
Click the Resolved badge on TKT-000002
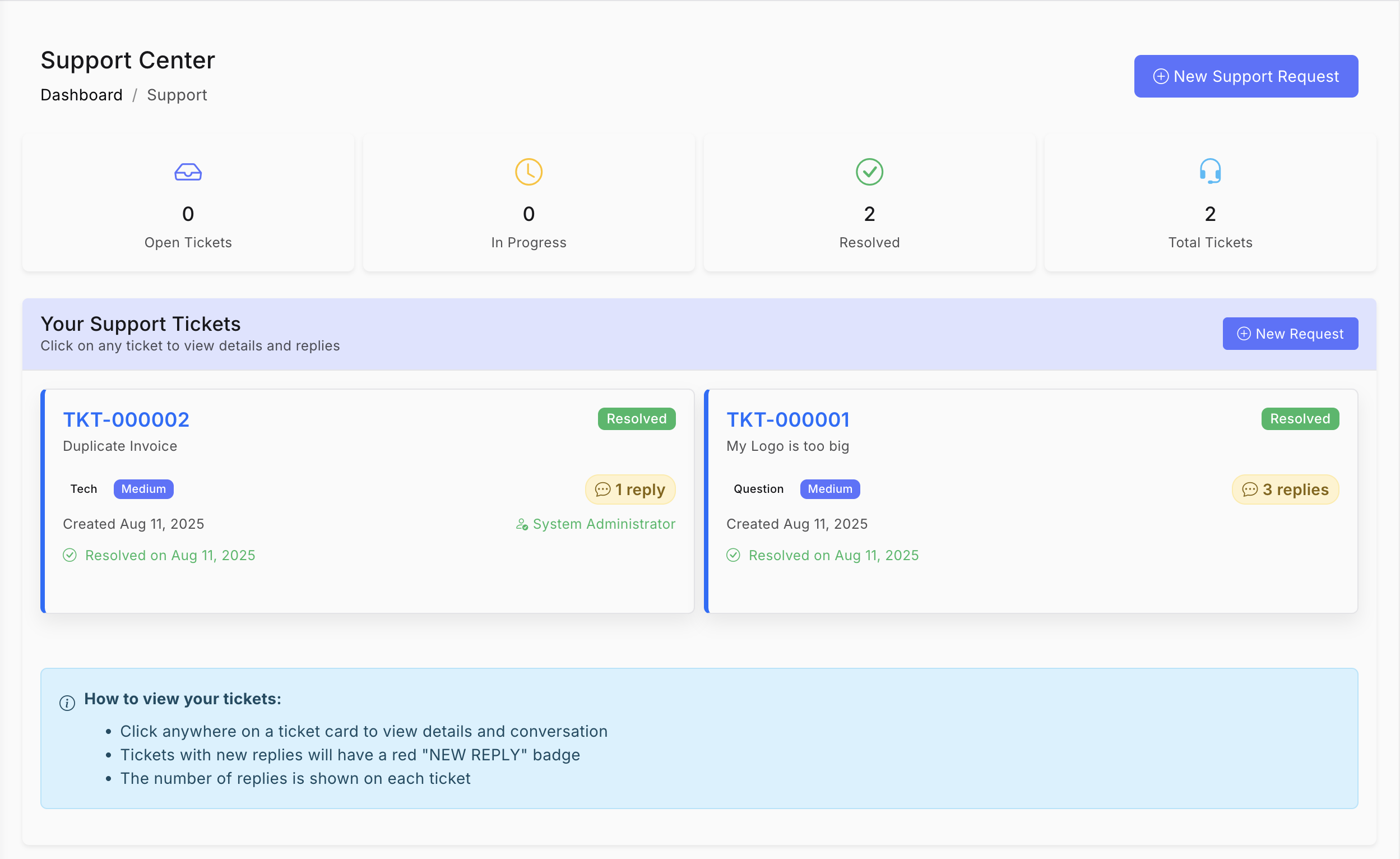(x=636, y=419)
